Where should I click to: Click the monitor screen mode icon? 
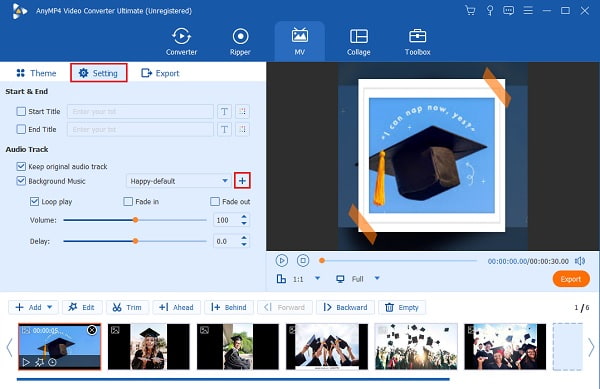[340, 279]
